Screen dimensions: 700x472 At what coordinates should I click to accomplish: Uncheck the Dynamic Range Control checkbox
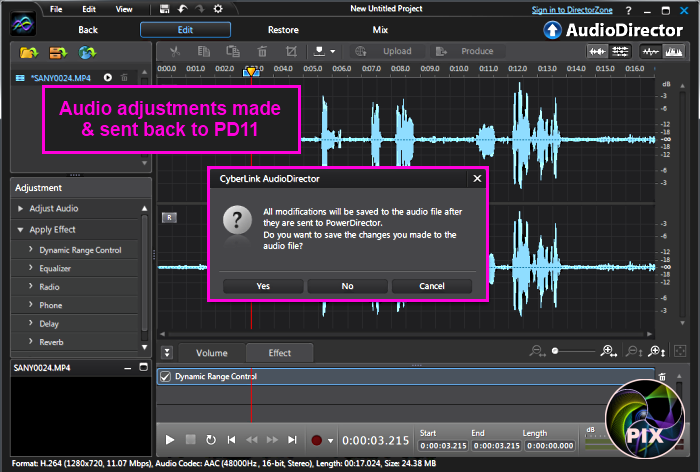coord(166,376)
